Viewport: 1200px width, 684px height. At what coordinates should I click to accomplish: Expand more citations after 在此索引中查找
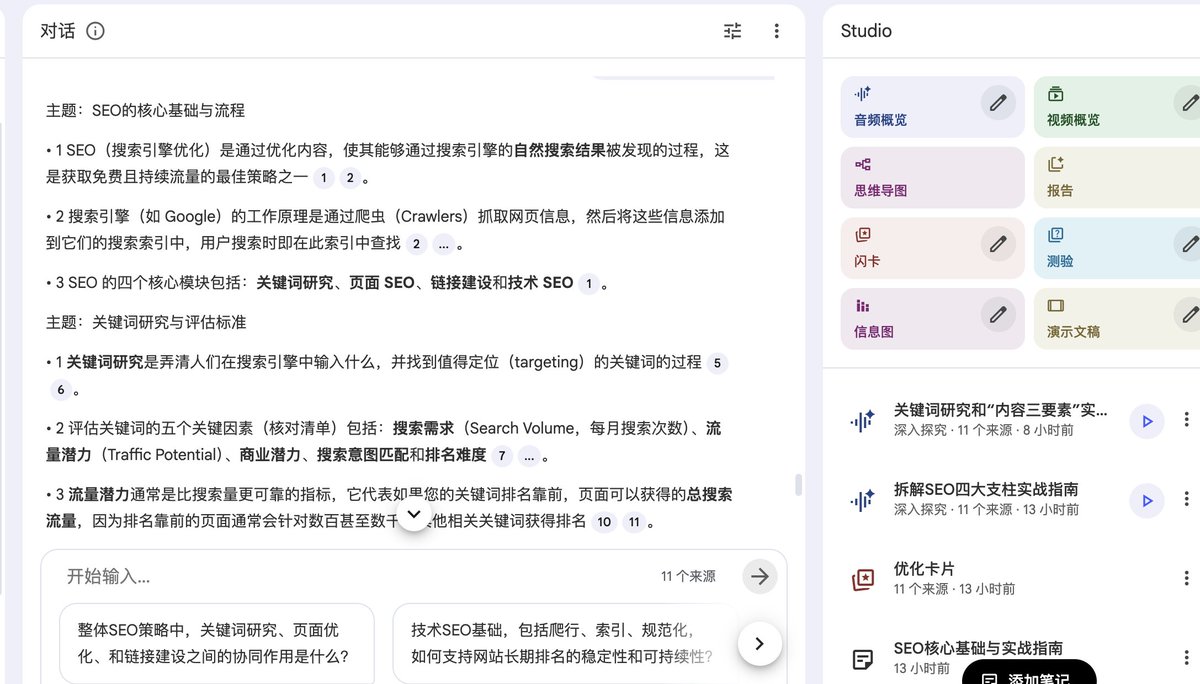(x=443, y=244)
